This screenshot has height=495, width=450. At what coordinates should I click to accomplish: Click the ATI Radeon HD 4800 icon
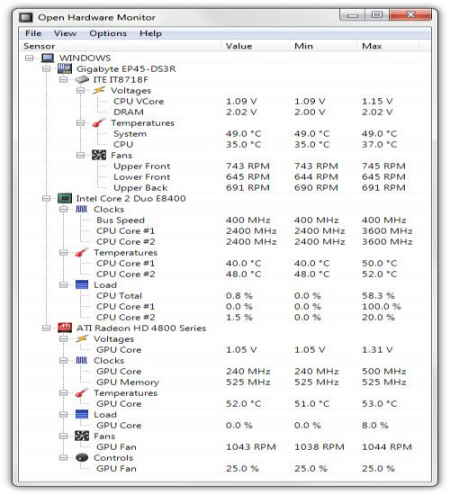[65, 328]
